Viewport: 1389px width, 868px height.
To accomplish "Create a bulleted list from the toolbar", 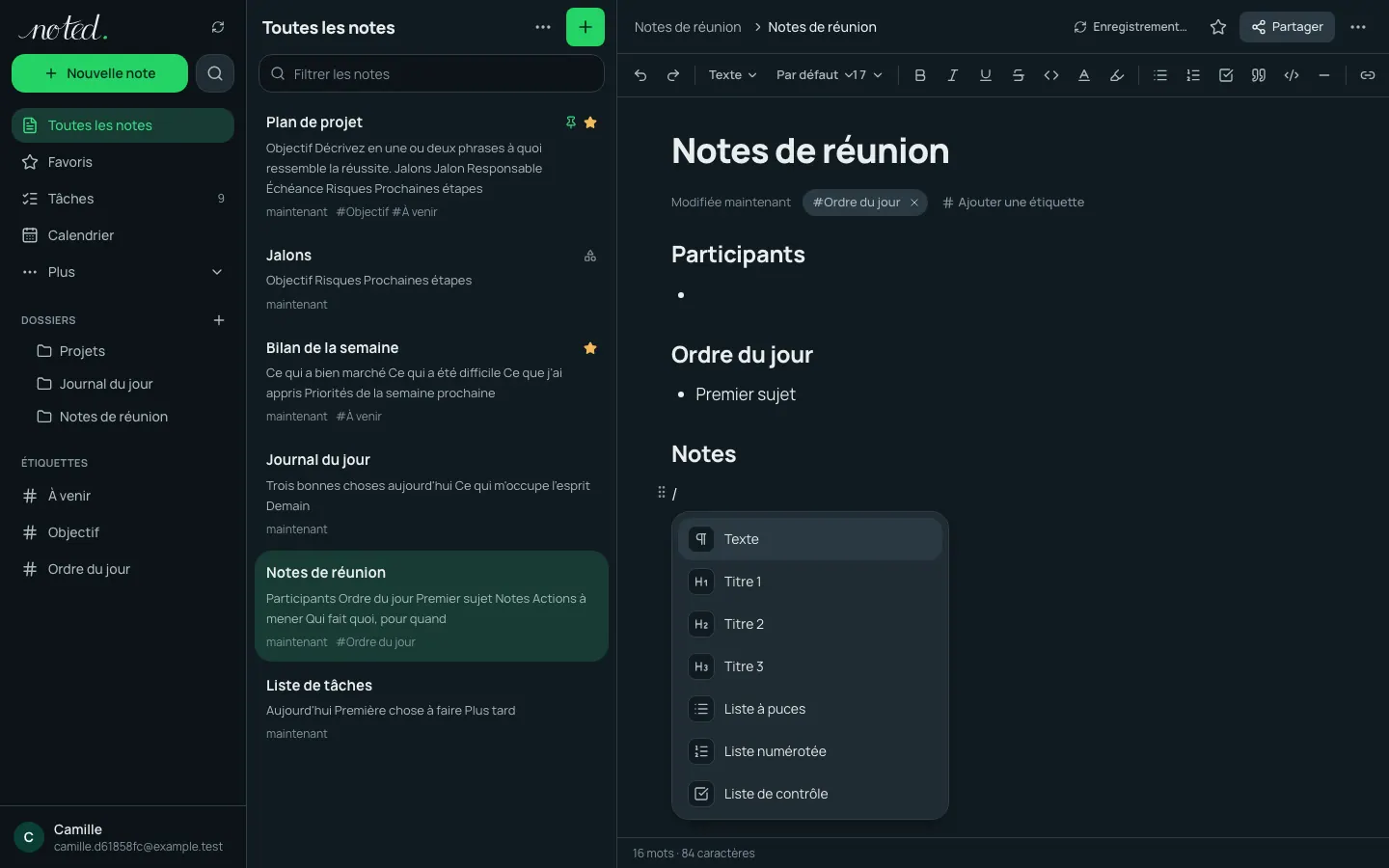I will point(1160,75).
